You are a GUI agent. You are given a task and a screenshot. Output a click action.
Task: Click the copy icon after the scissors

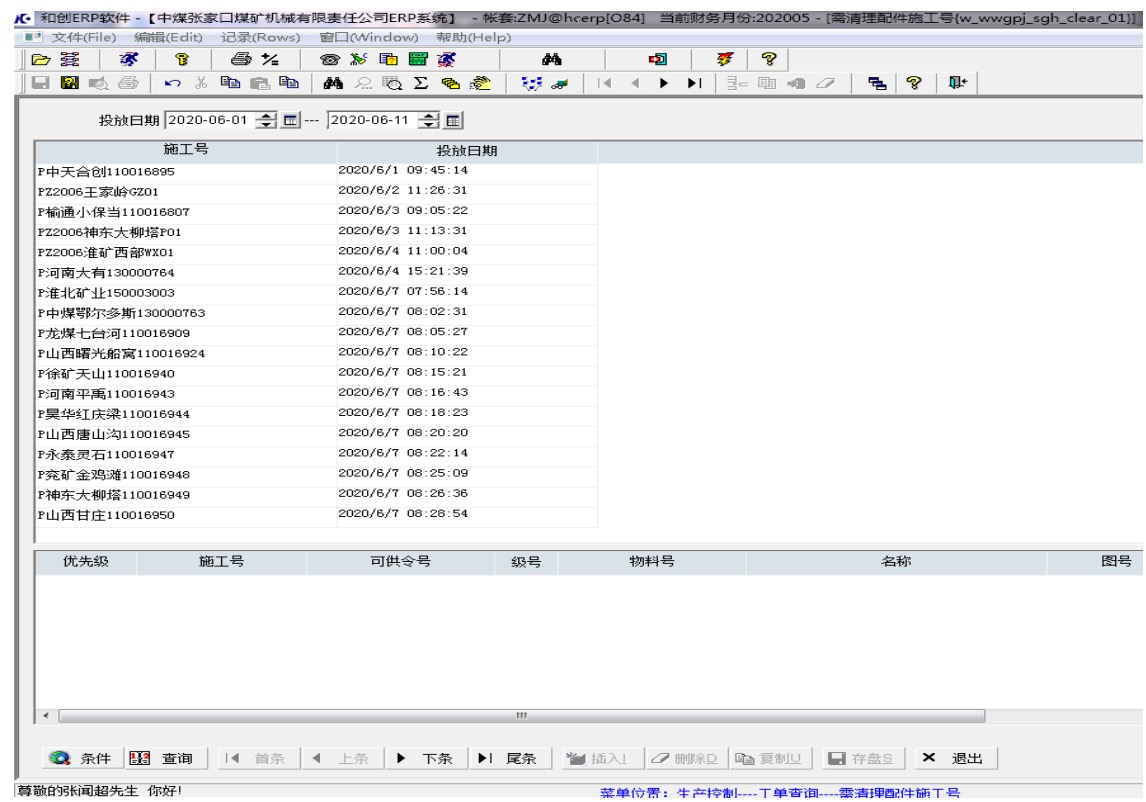click(x=230, y=83)
